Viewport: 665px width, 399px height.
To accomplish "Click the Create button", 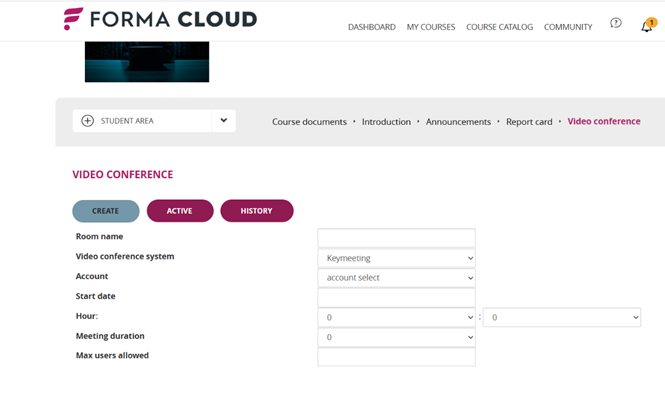I will [106, 211].
